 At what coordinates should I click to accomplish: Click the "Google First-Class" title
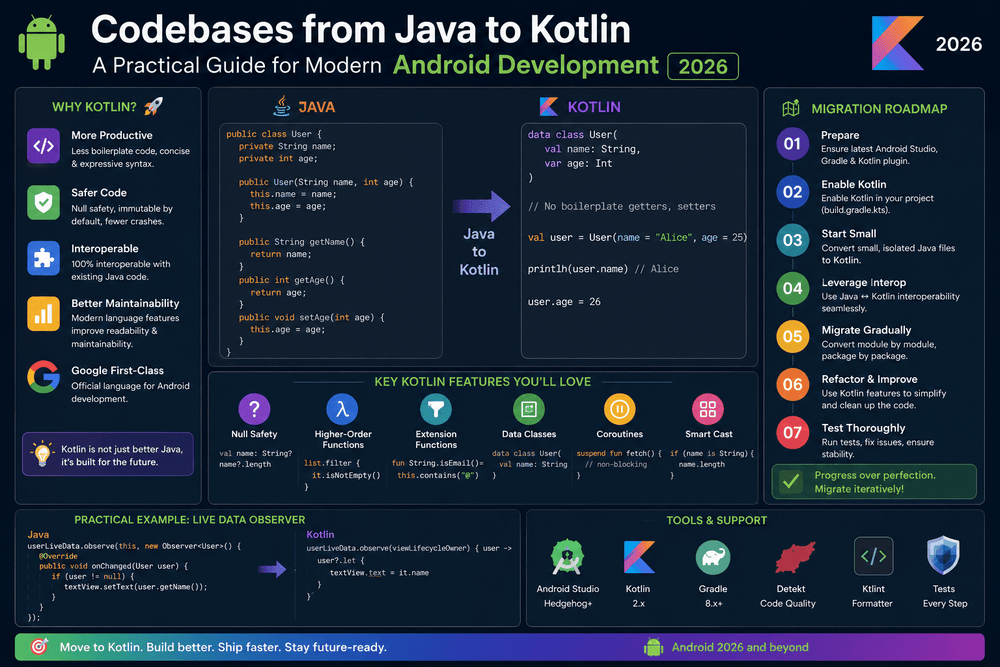click(x=117, y=370)
